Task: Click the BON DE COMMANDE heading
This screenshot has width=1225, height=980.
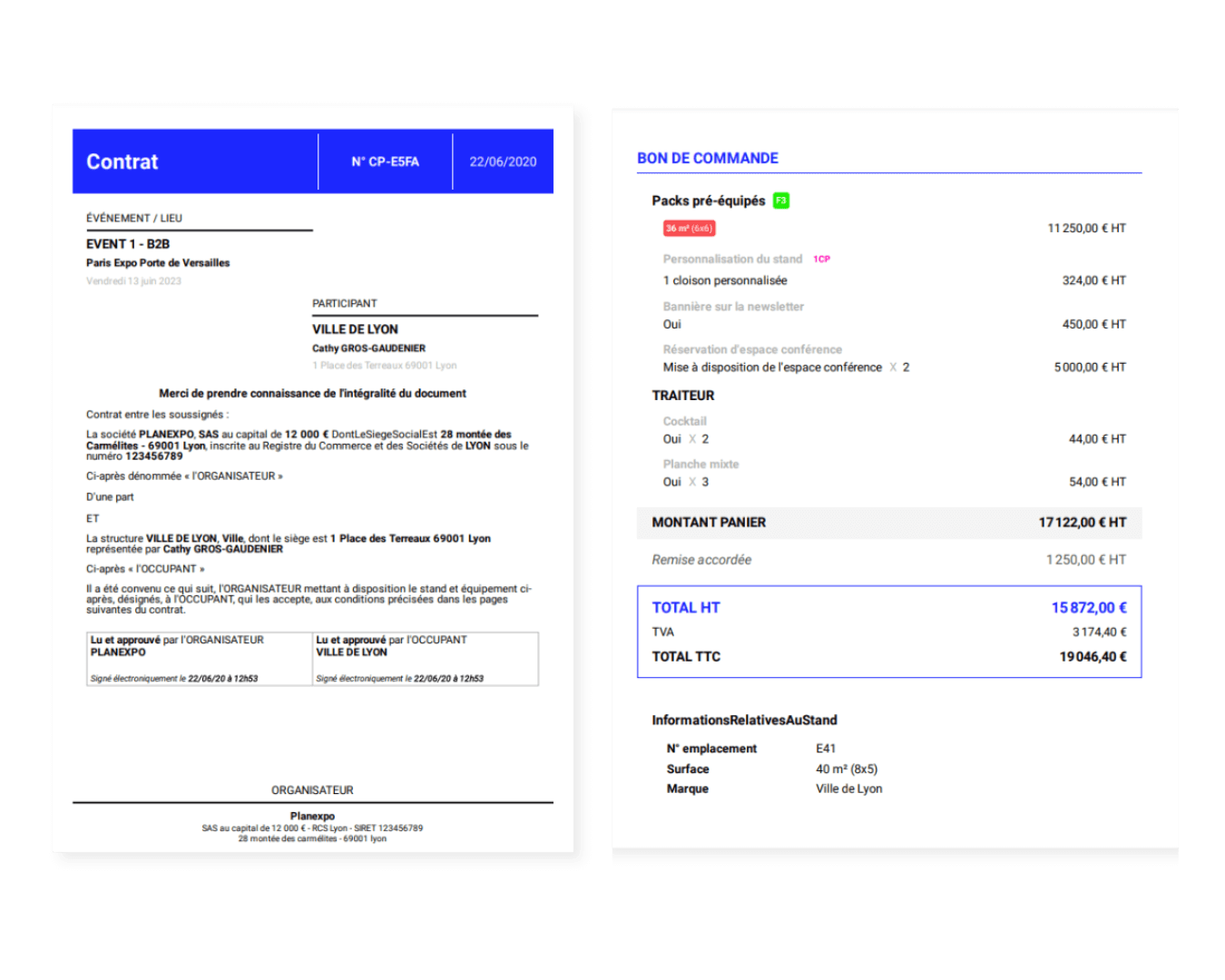Action: [708, 158]
